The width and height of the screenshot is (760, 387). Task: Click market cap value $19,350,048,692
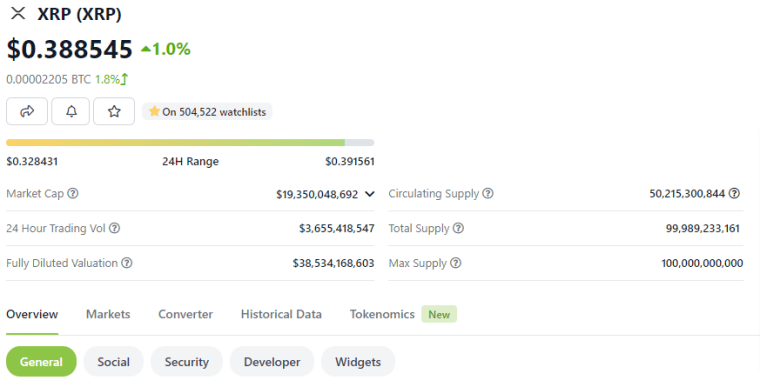click(317, 194)
